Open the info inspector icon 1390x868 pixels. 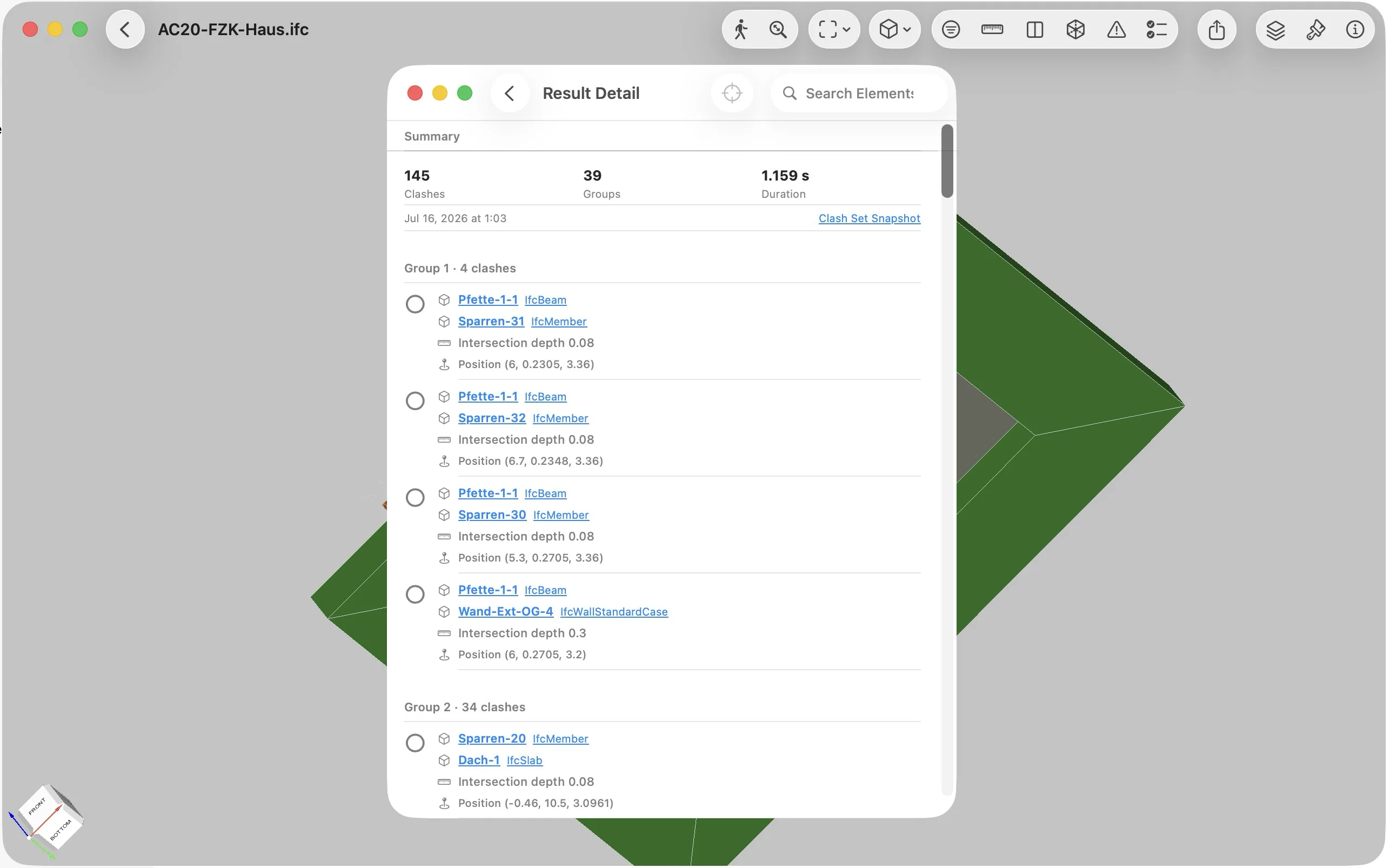pyautogui.click(x=1355, y=29)
